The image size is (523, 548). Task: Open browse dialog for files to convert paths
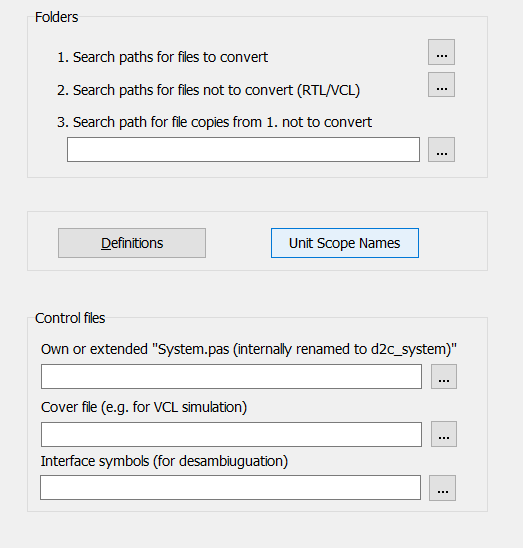[x=441, y=52]
